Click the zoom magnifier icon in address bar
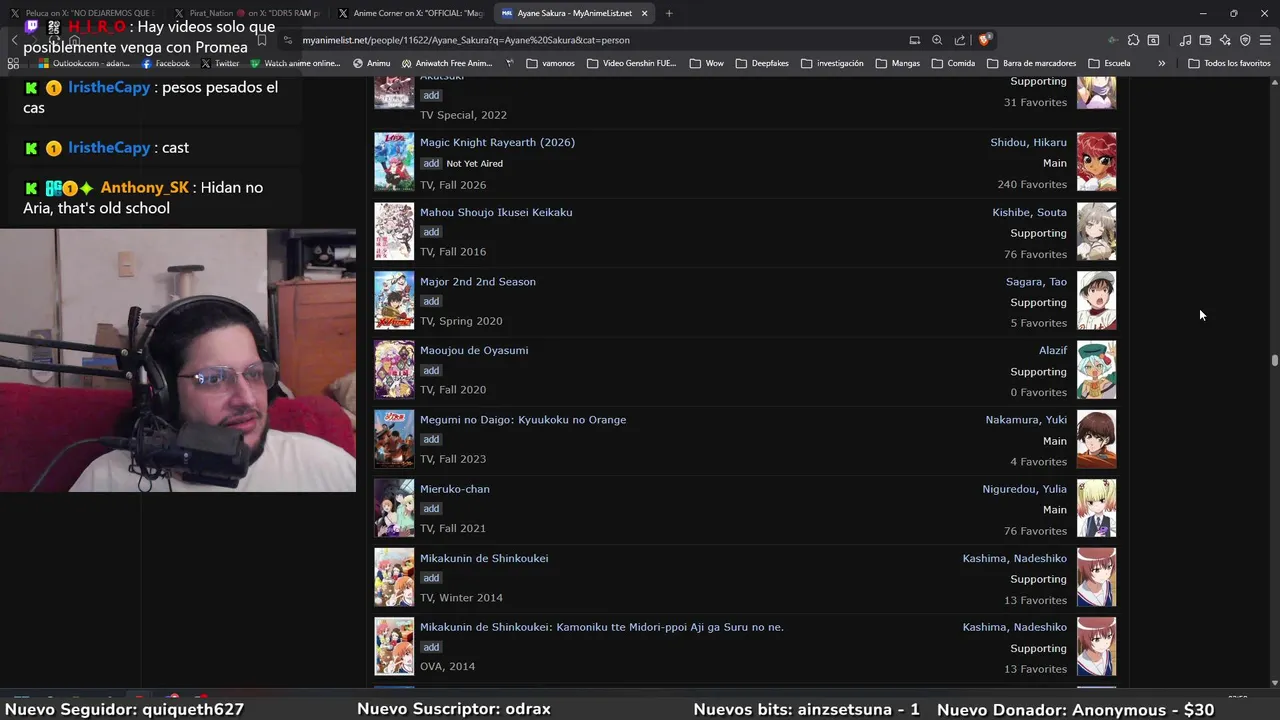The image size is (1280, 720). pyautogui.click(x=937, y=40)
